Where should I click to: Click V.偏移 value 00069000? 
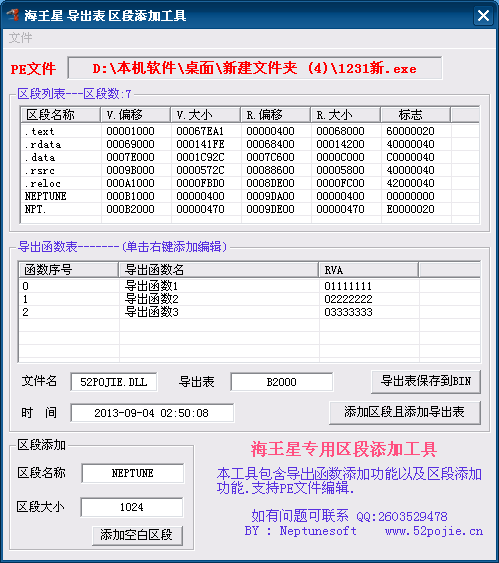[x=130, y=144]
